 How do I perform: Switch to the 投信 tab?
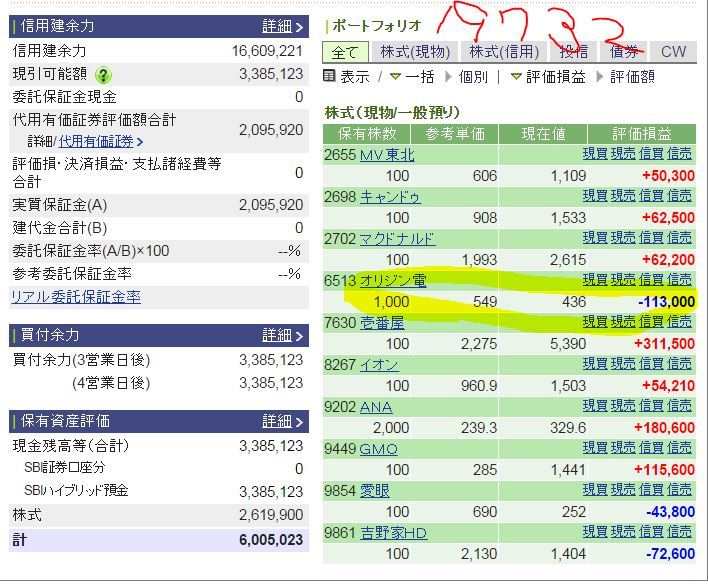click(573, 52)
